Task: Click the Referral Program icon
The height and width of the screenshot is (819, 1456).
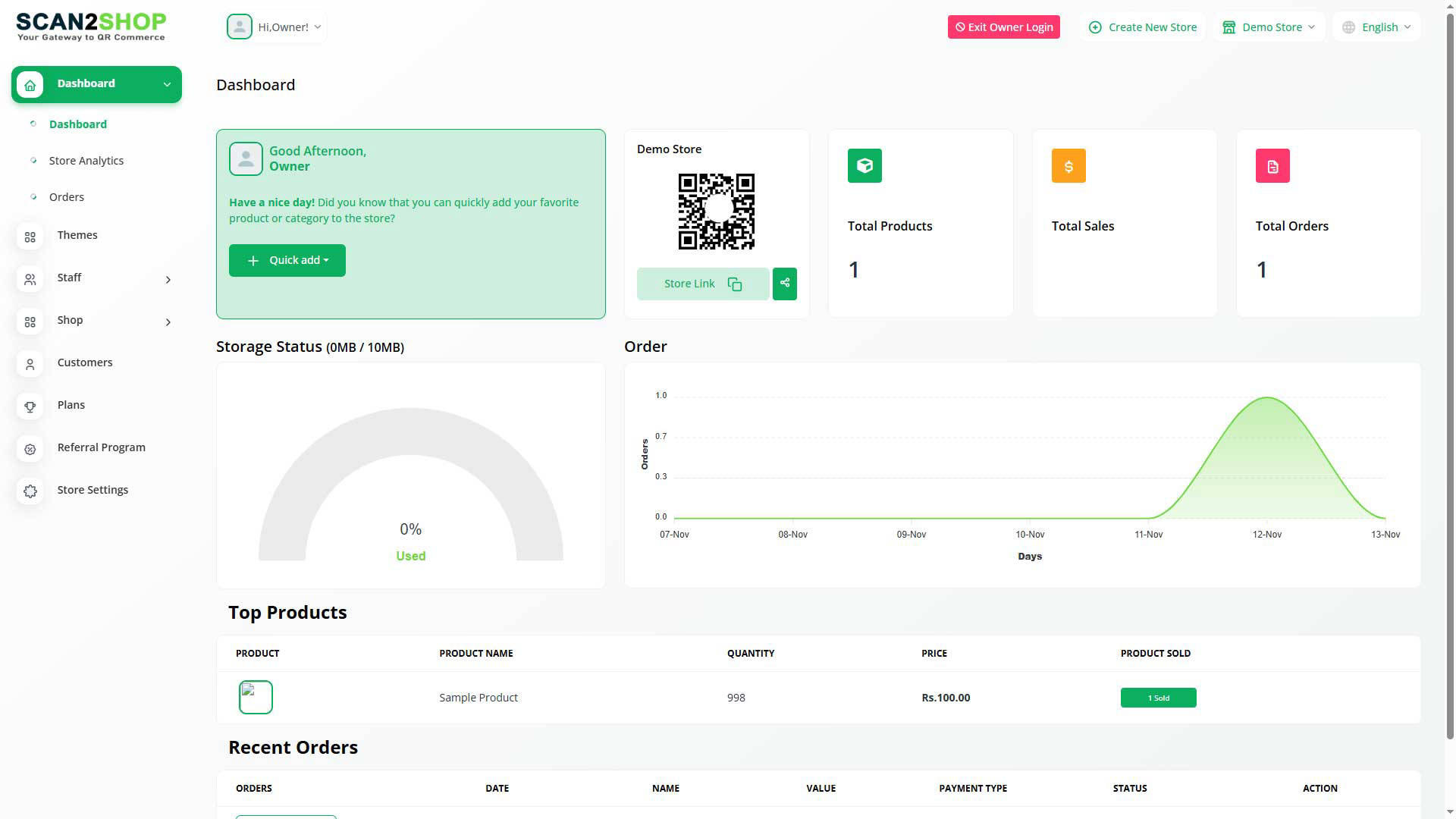Action: (x=30, y=450)
